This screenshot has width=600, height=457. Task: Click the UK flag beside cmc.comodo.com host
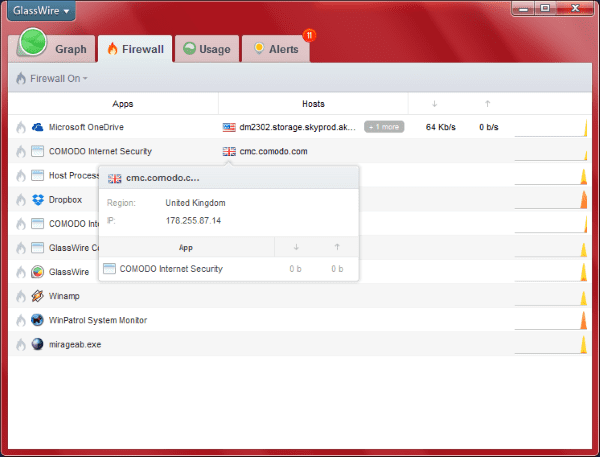coord(229,152)
